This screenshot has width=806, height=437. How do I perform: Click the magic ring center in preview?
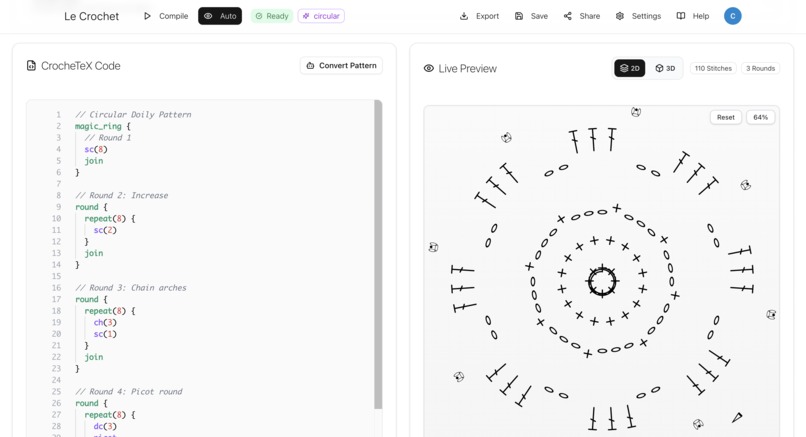(602, 281)
